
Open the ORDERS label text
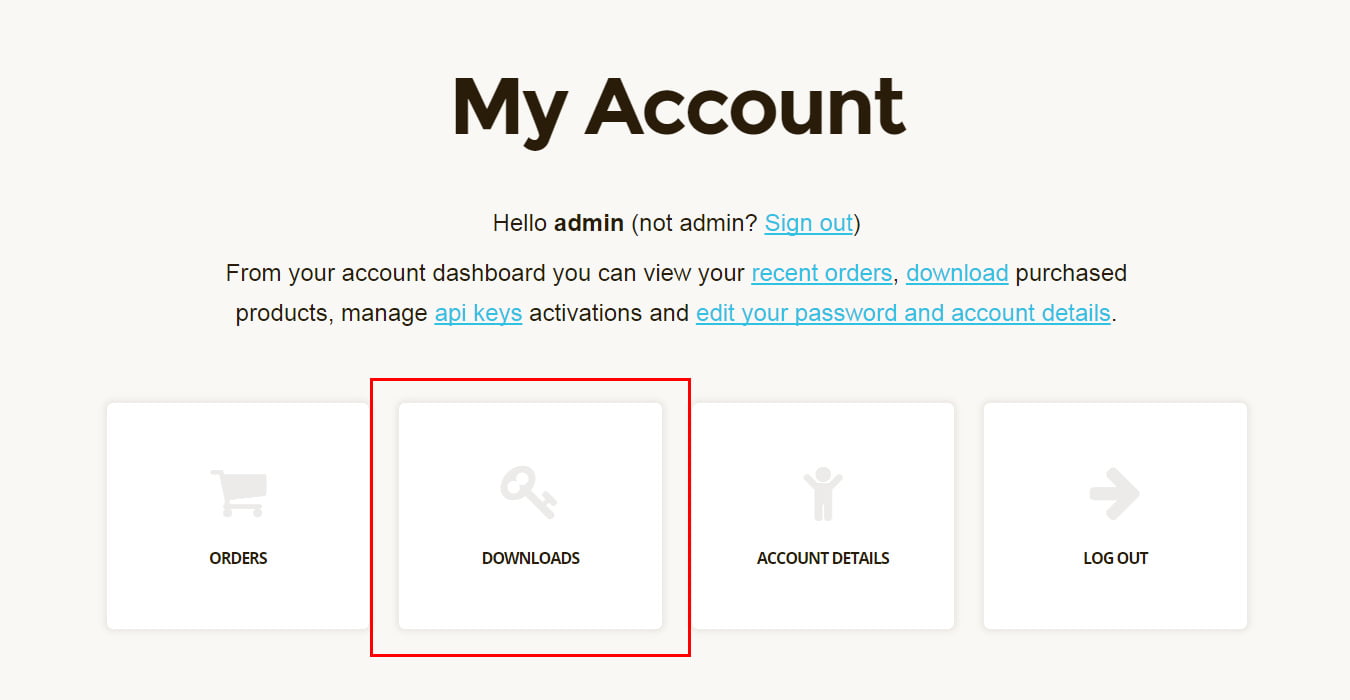[x=238, y=558]
